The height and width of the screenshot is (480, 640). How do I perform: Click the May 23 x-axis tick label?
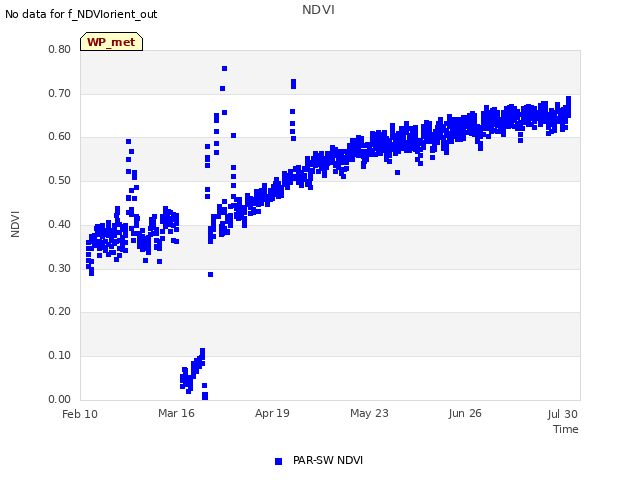(x=369, y=413)
